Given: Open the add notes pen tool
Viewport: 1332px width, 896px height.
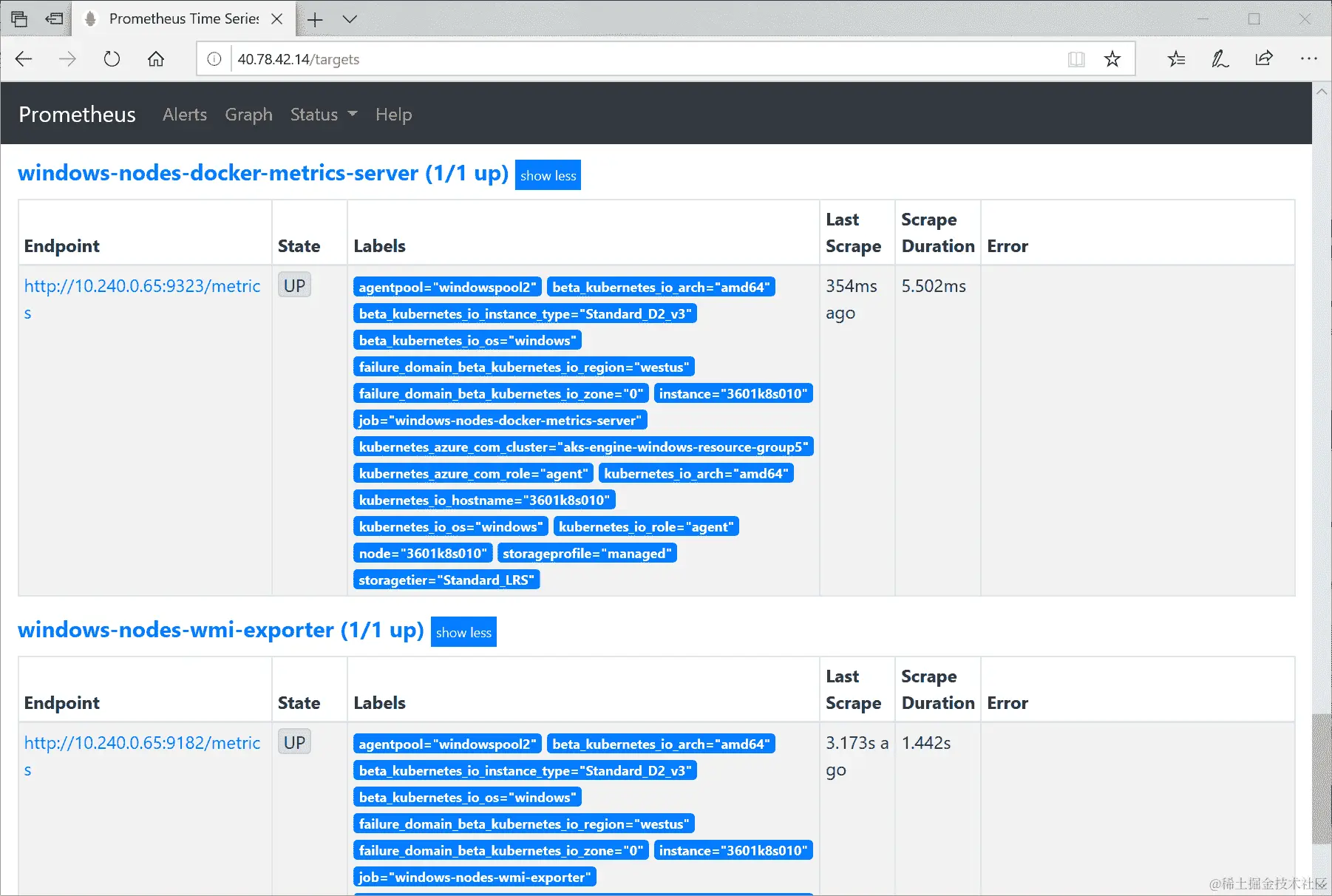Looking at the screenshot, I should pyautogui.click(x=1220, y=59).
